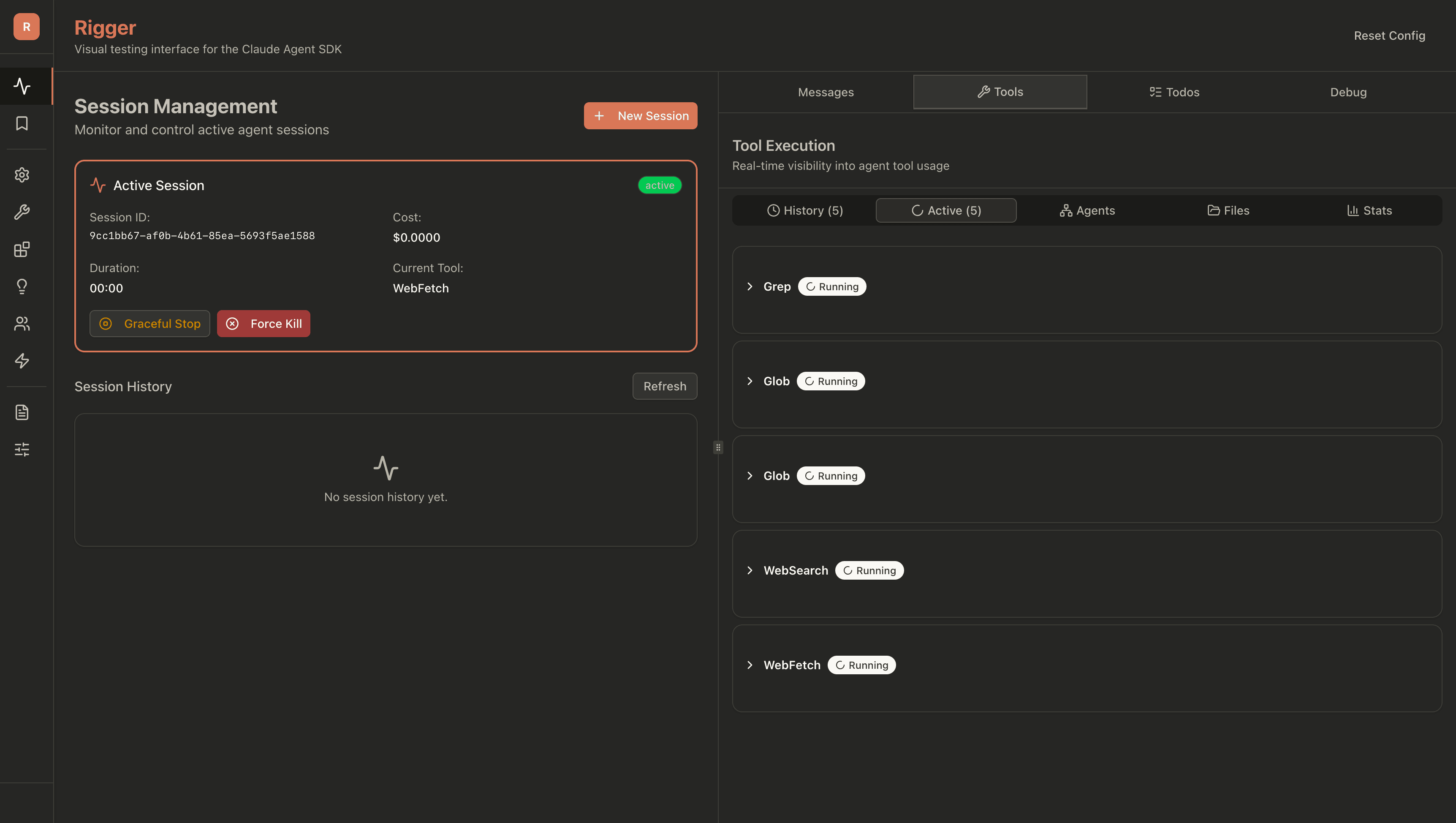Click the Running badge on WebFetch
Image resolution: width=1456 pixels, height=823 pixels.
point(861,665)
